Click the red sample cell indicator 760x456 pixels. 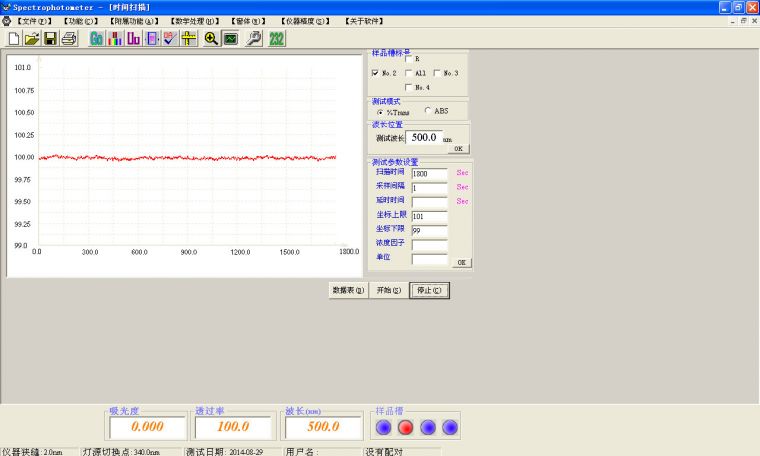click(x=406, y=427)
